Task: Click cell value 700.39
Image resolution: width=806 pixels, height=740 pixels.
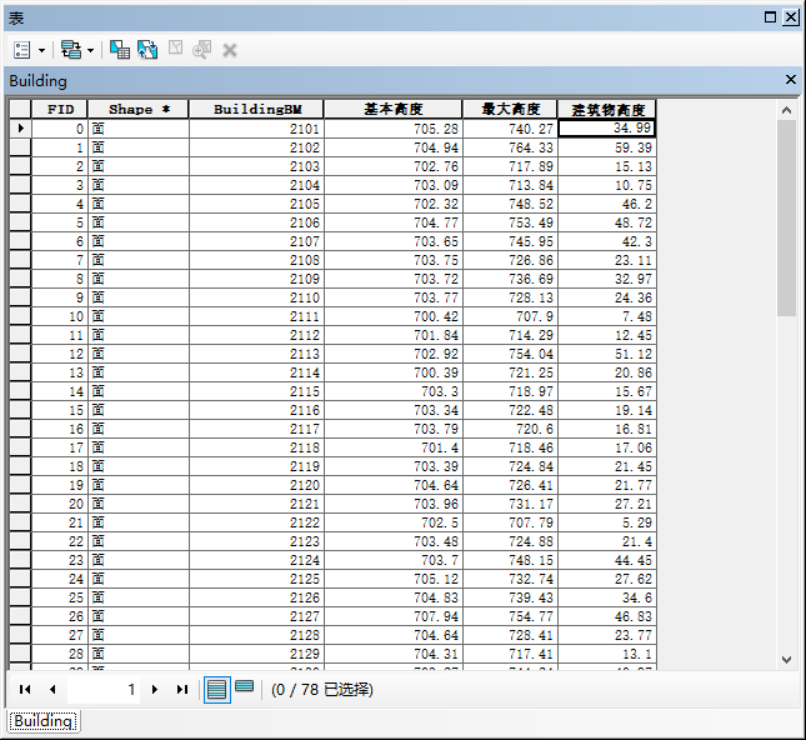Action: point(393,373)
